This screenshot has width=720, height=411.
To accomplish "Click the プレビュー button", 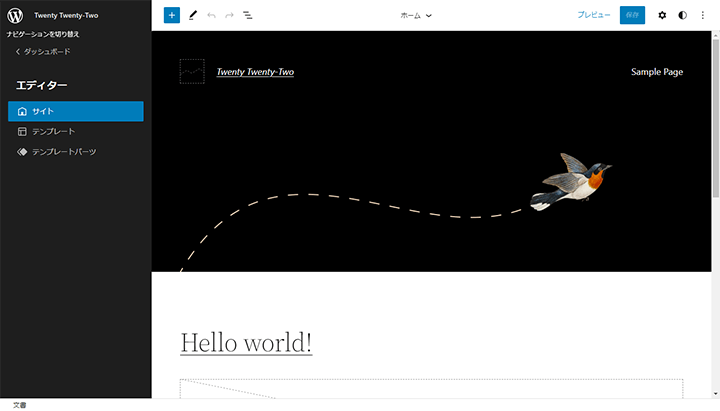I will (x=593, y=15).
